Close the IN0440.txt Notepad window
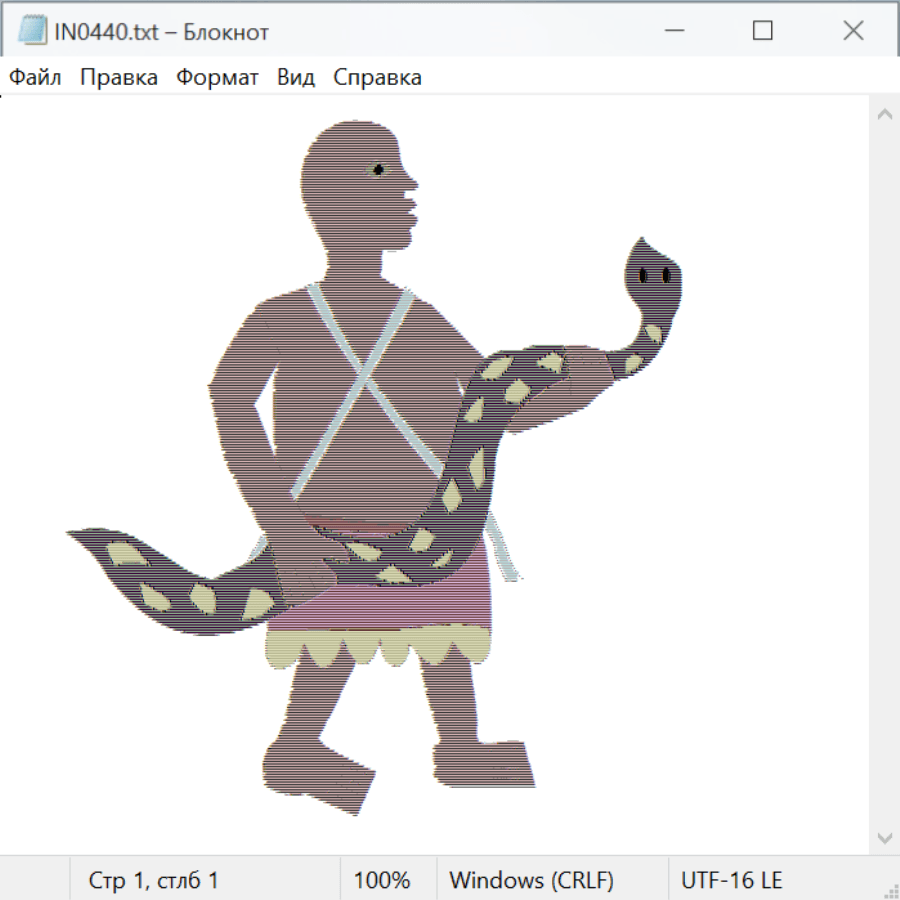Screen dimensions: 900x900 point(852,31)
